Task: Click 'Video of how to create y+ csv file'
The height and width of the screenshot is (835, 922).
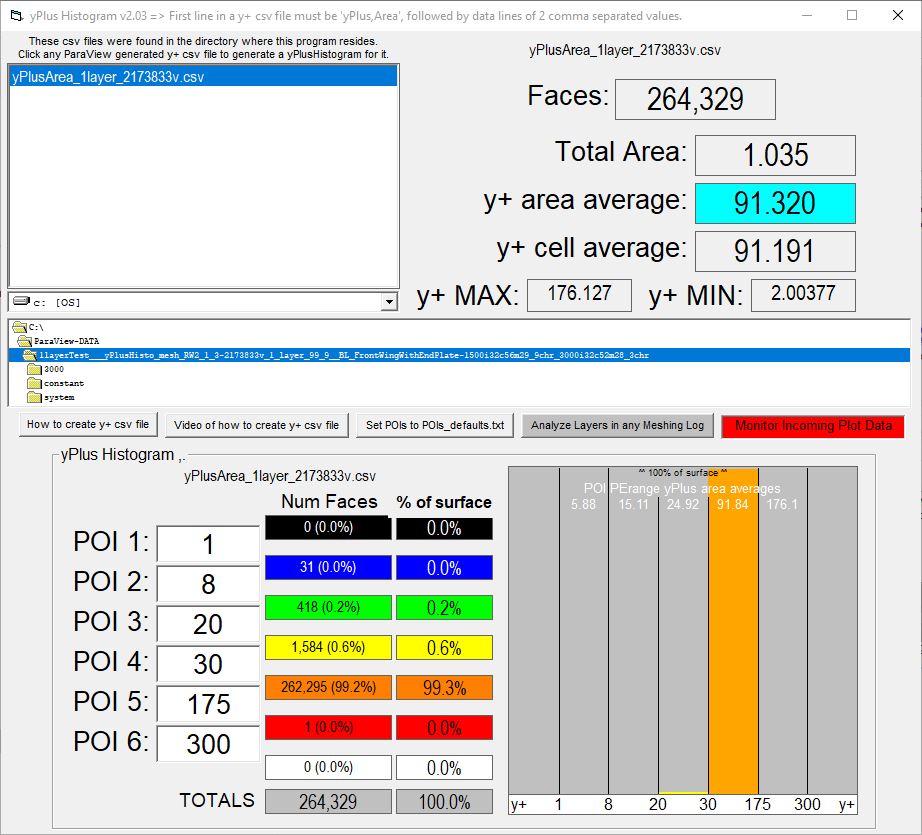Action: 256,425
